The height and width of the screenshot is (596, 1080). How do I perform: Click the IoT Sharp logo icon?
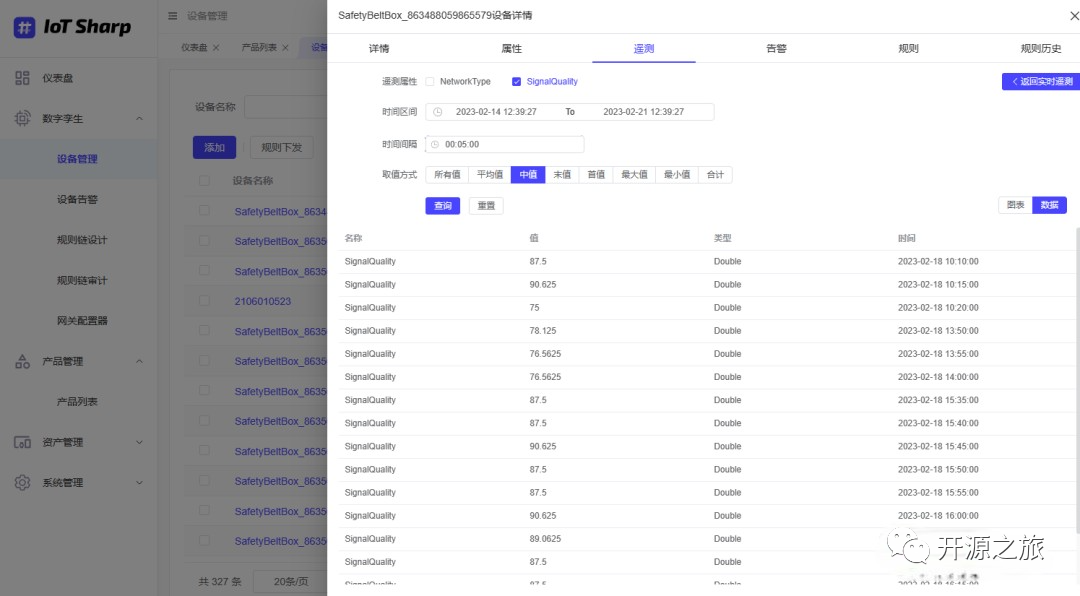click(x=22, y=27)
